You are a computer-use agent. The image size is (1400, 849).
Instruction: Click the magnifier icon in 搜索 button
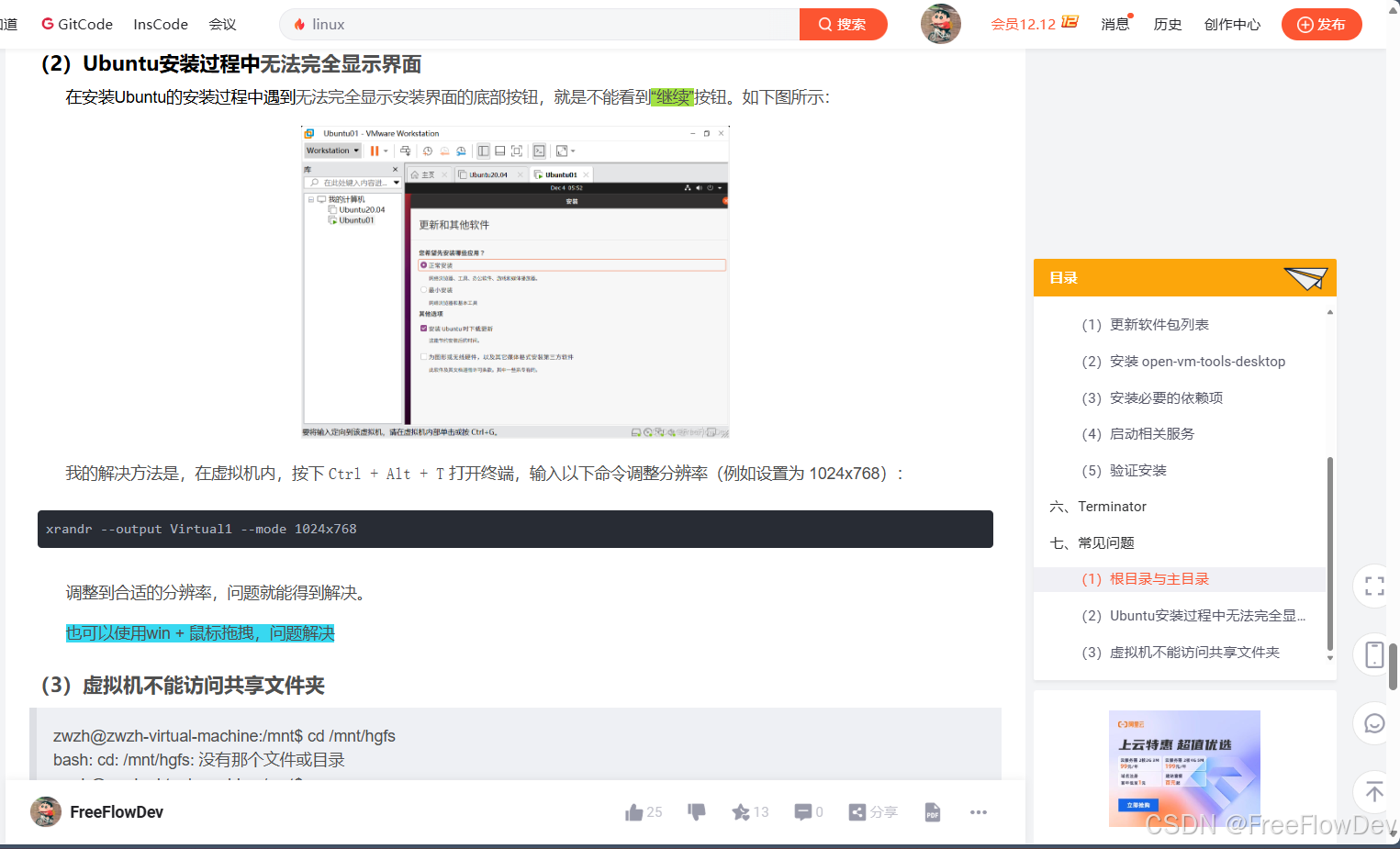[824, 24]
